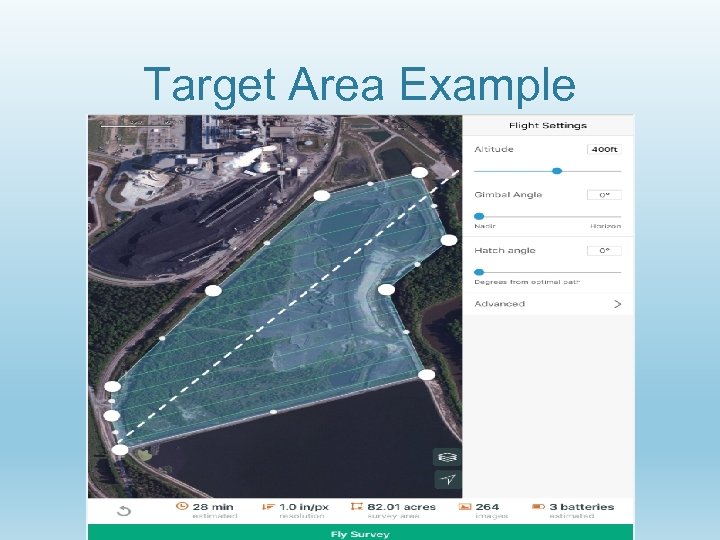Screen dimensions: 720x540
Task: Edit the Hatch angle 0° field
Action: (x=604, y=250)
